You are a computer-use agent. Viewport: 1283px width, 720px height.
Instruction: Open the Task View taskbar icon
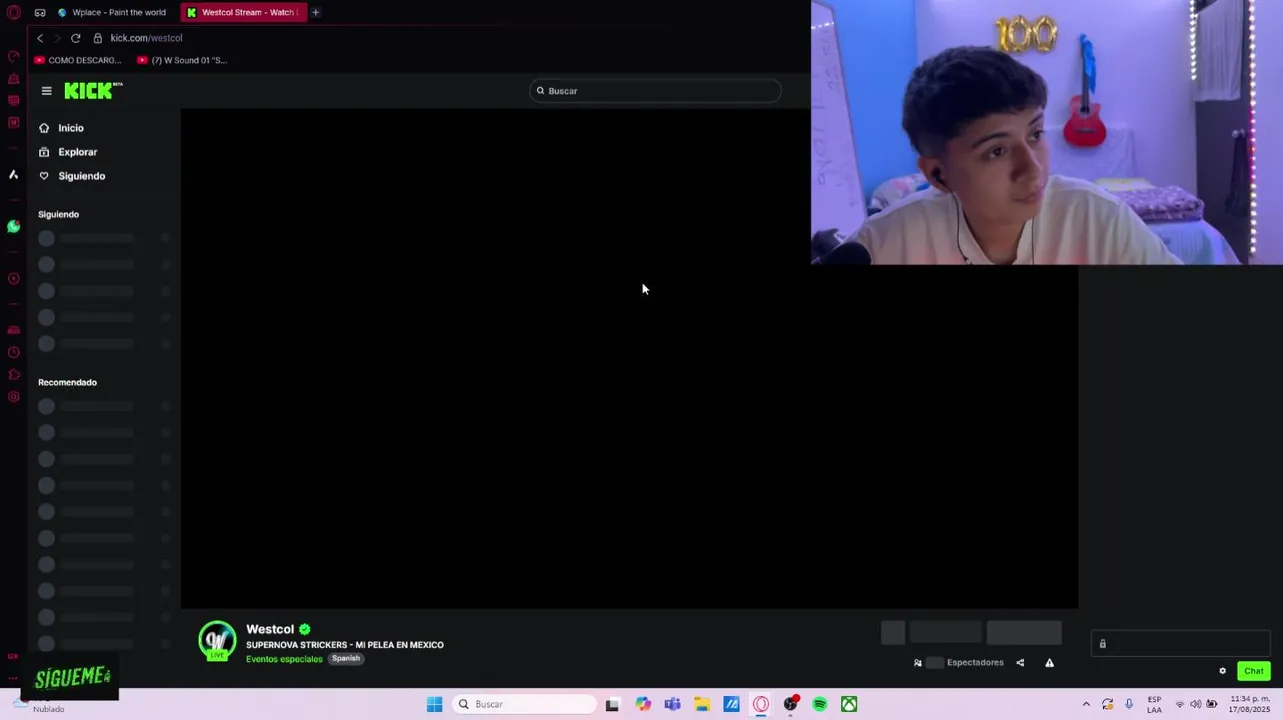(x=612, y=704)
